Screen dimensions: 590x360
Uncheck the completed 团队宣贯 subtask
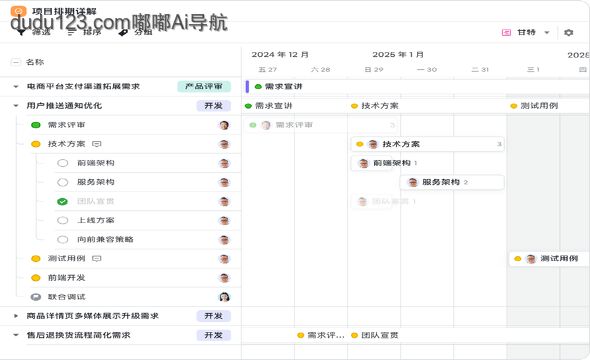point(62,202)
